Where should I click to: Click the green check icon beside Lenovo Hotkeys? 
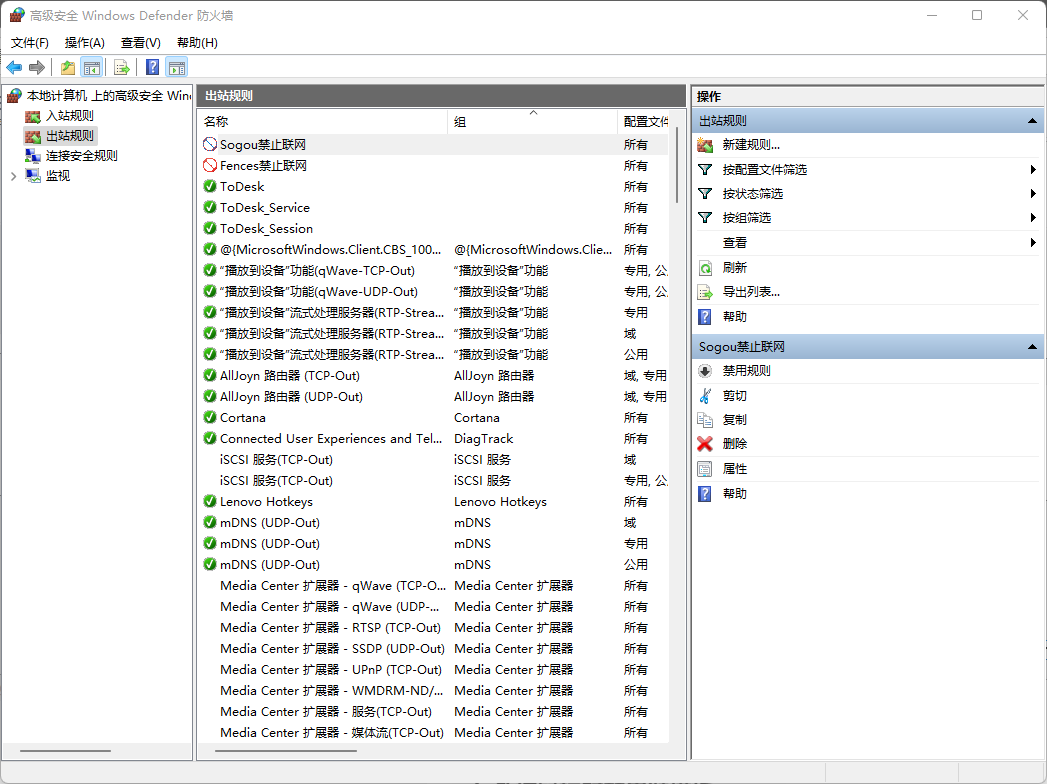click(x=210, y=502)
